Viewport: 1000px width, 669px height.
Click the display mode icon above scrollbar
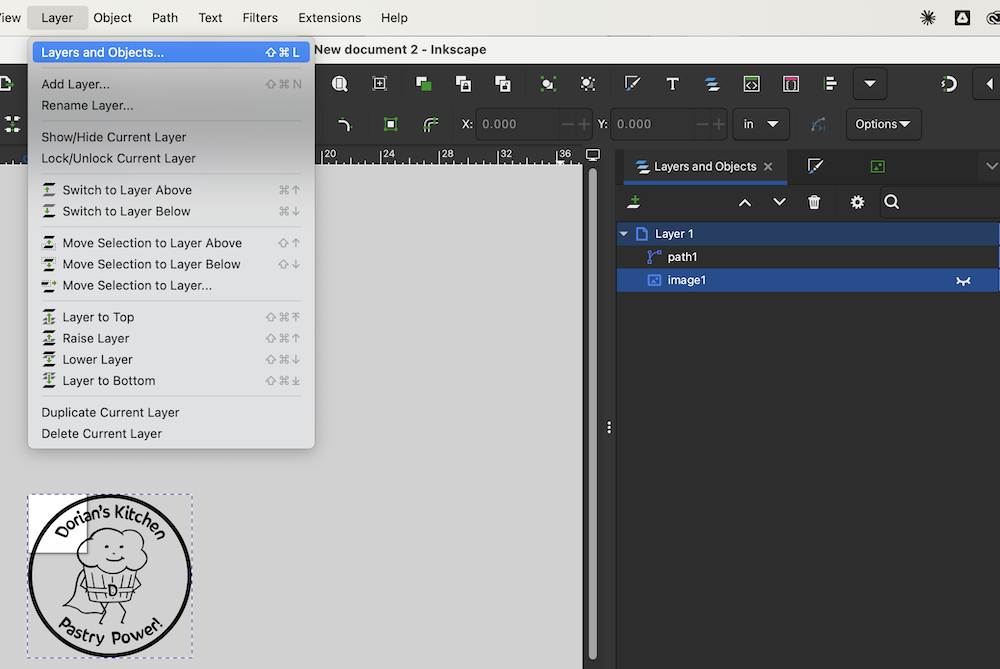click(593, 155)
